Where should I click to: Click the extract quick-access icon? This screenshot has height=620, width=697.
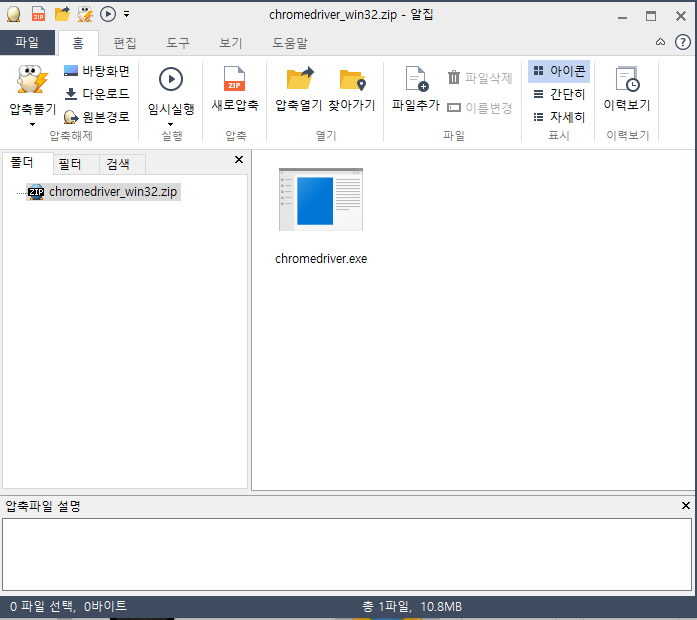click(85, 14)
